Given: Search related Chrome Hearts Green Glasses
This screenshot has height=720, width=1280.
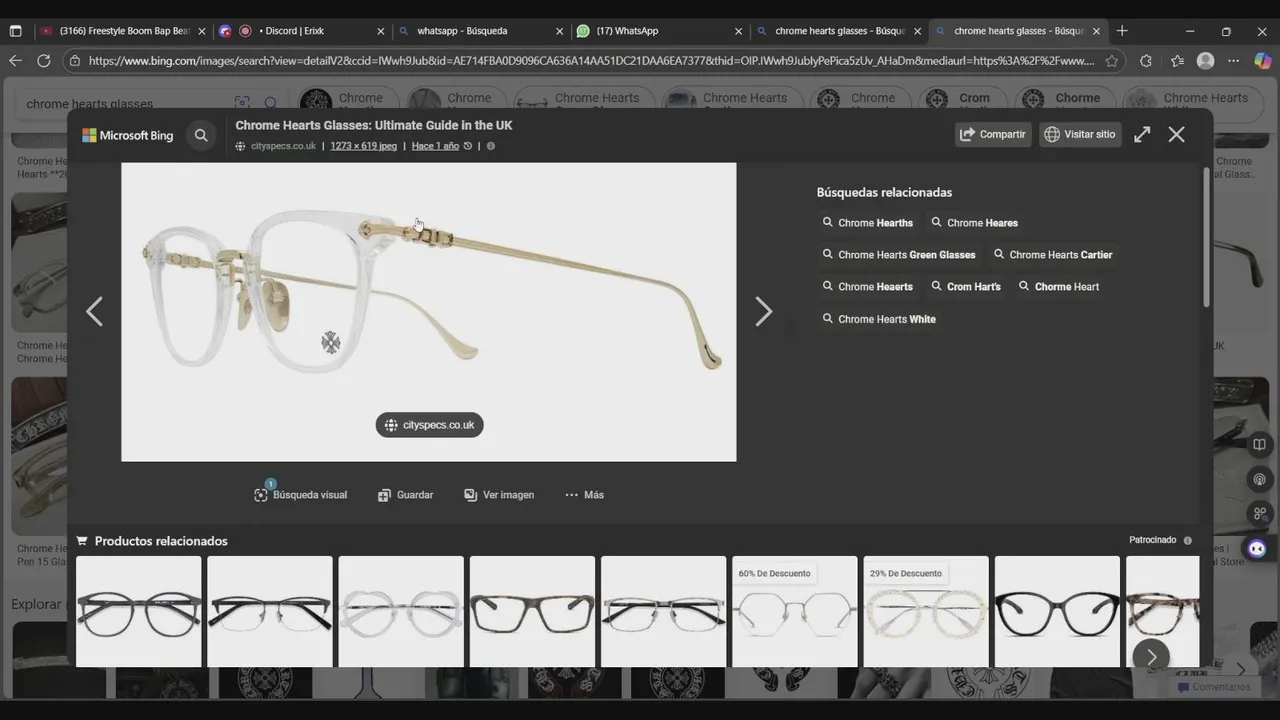Looking at the screenshot, I should click(x=898, y=255).
